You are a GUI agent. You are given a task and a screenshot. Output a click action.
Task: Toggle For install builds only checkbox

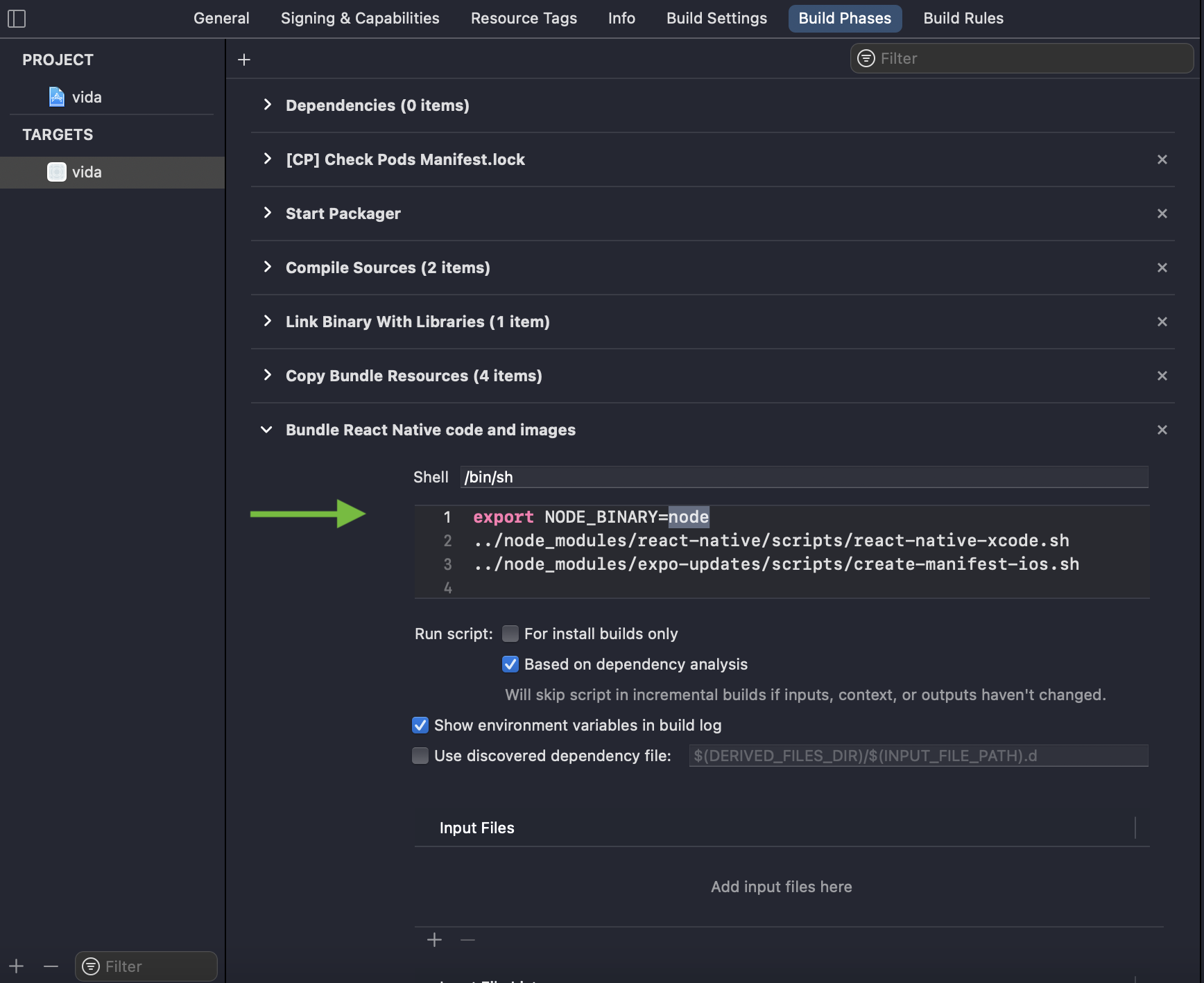pos(510,634)
